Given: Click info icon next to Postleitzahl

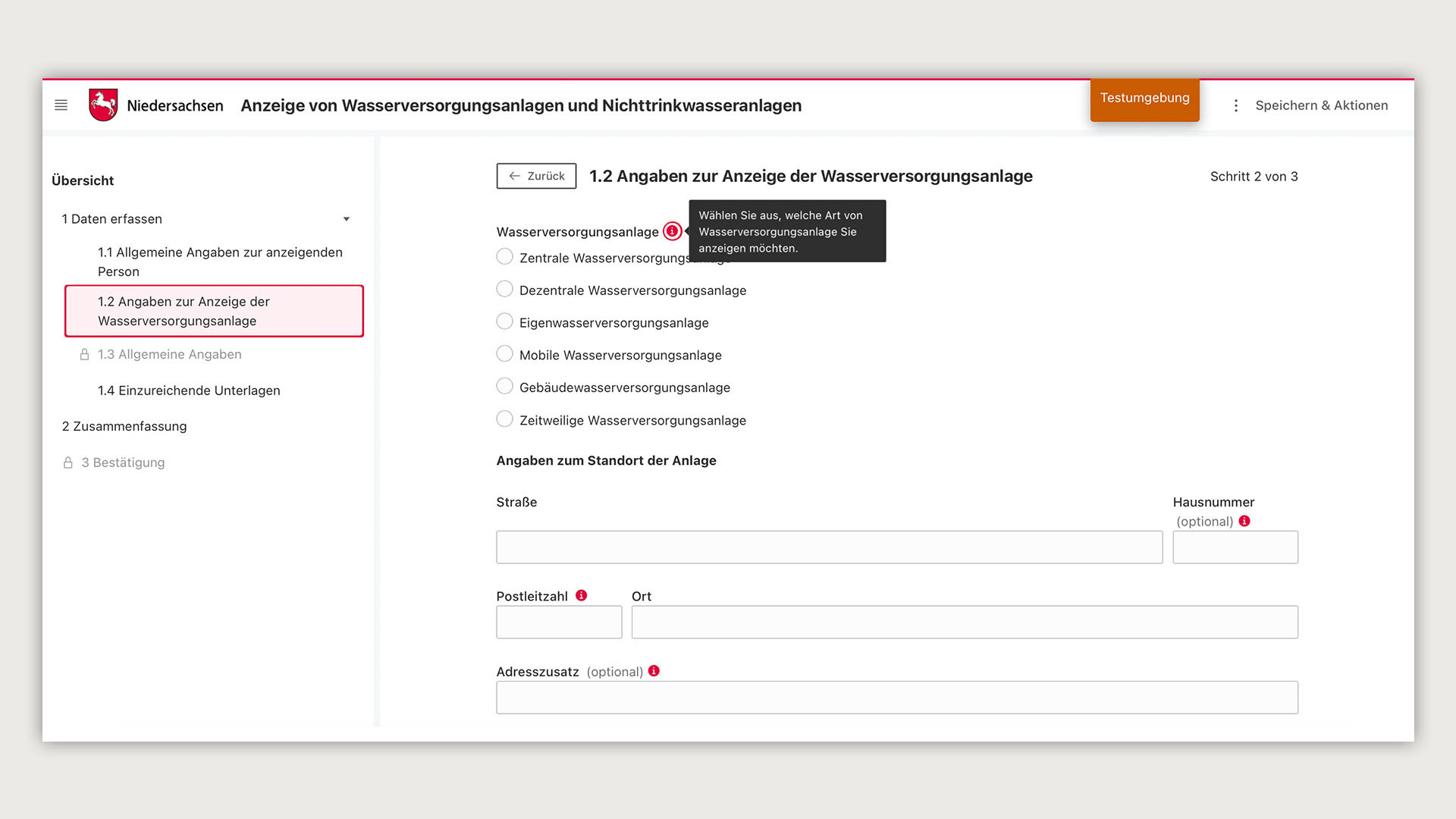Looking at the screenshot, I should pos(582,595).
